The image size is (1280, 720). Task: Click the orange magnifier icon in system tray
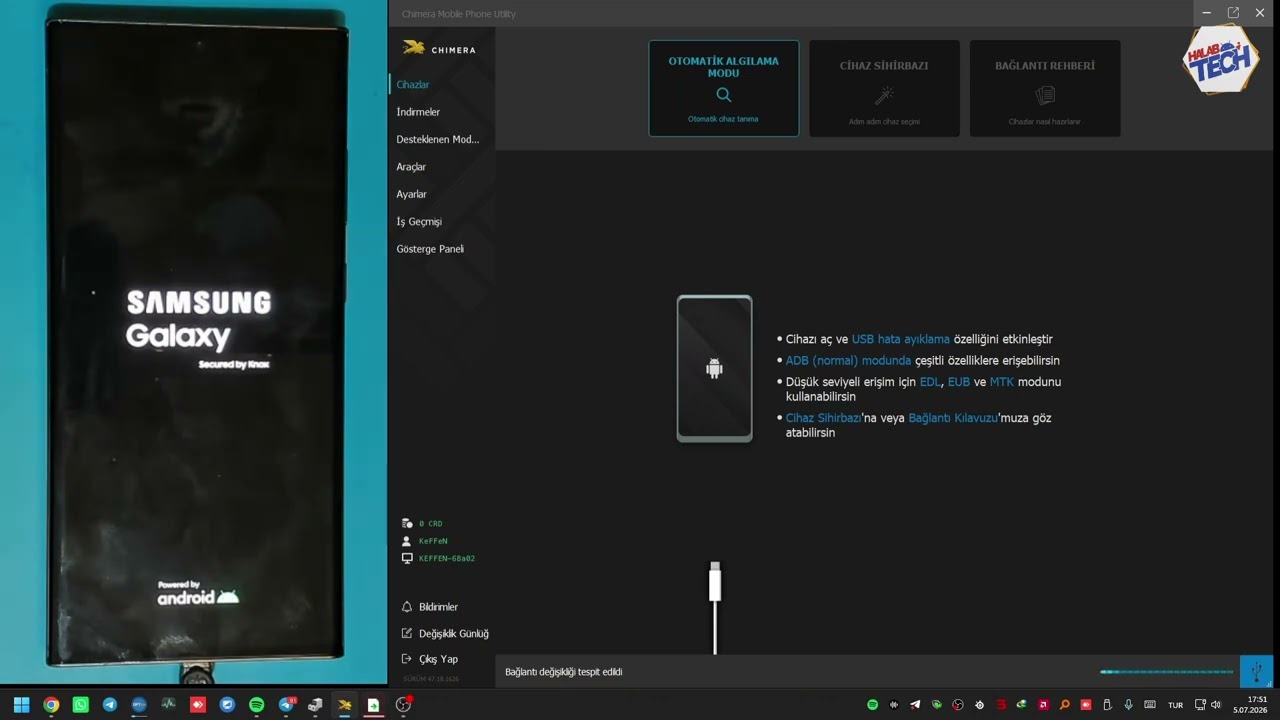(1064, 705)
